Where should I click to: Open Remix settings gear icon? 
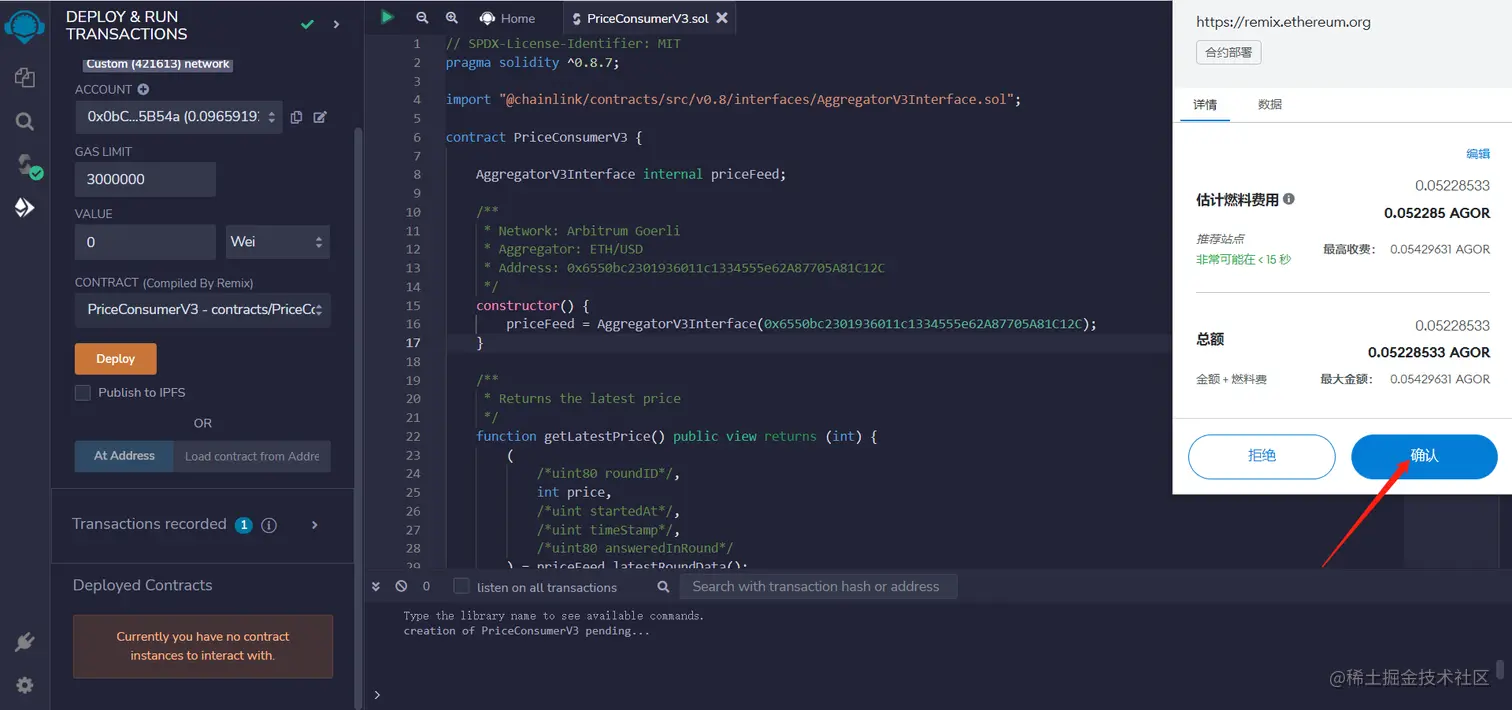pos(25,685)
